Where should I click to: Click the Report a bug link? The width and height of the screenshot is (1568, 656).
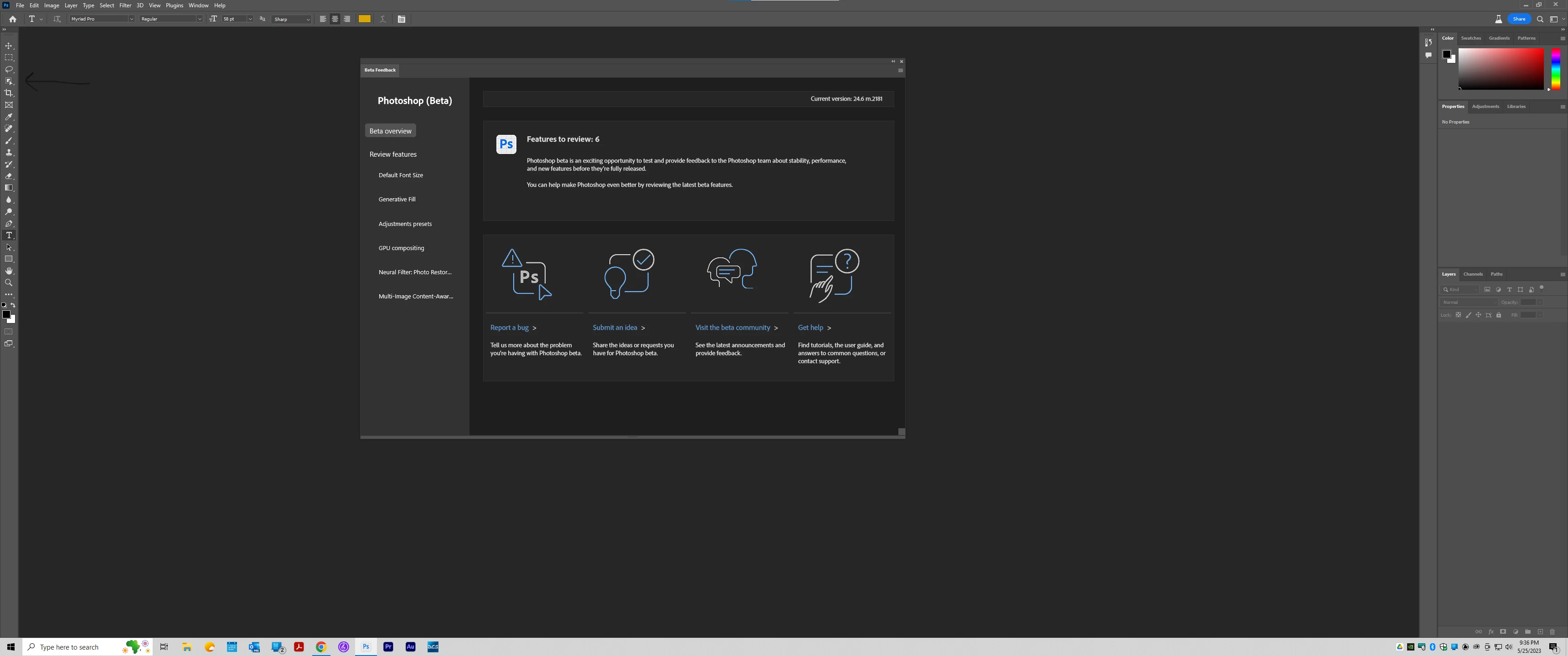(x=509, y=328)
